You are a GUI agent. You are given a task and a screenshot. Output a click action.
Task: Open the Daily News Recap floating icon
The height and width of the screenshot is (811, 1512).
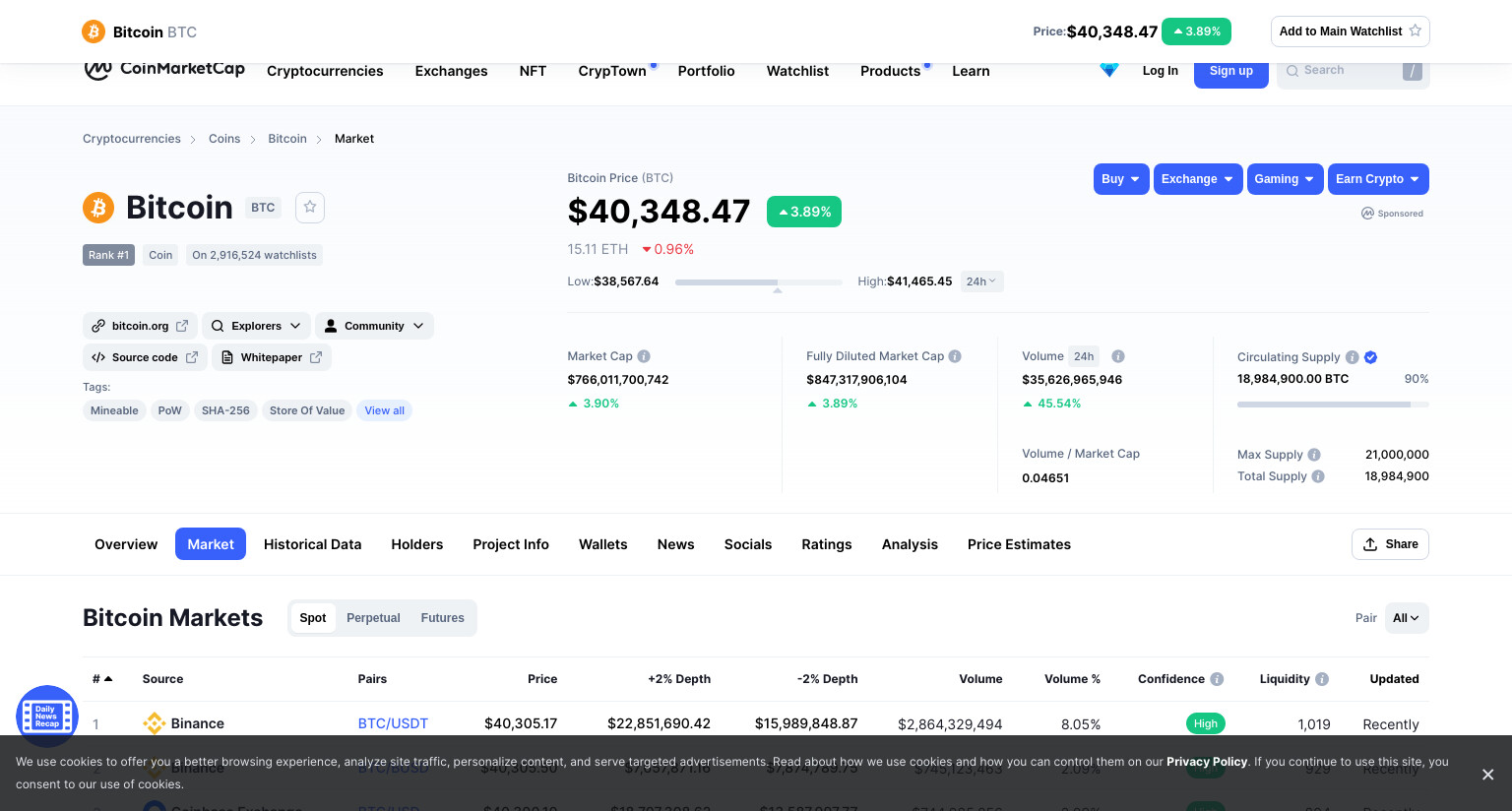[47, 716]
